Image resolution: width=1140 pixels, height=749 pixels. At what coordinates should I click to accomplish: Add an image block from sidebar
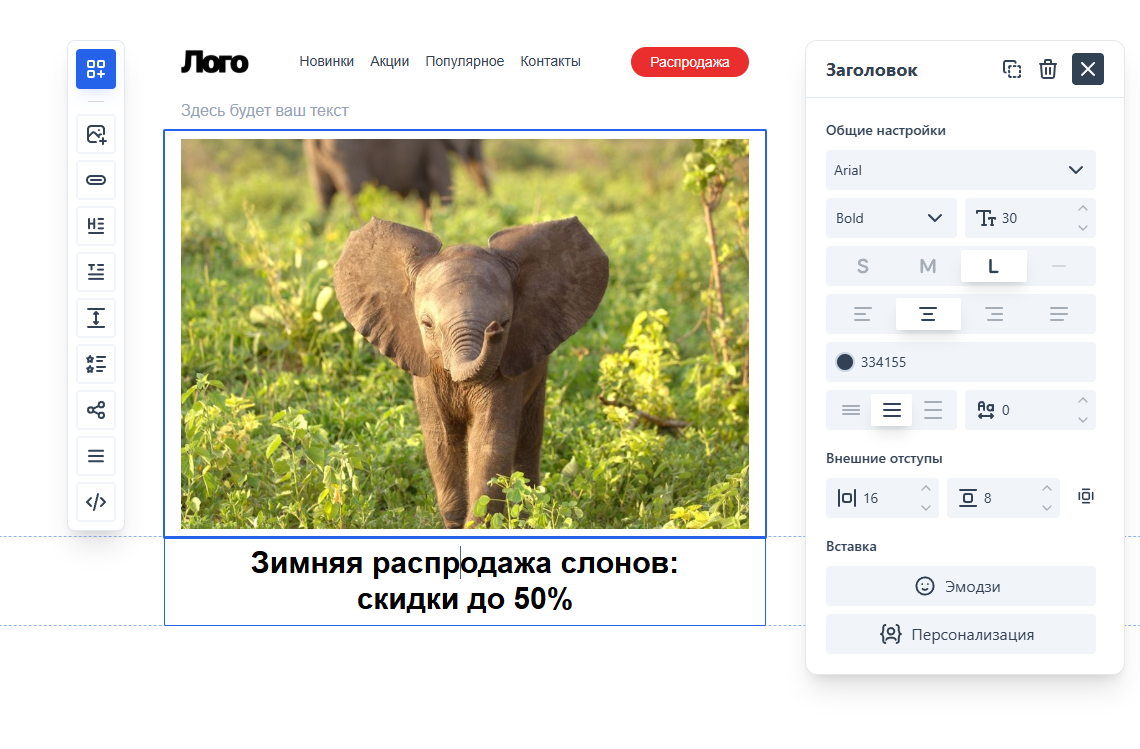[96, 135]
